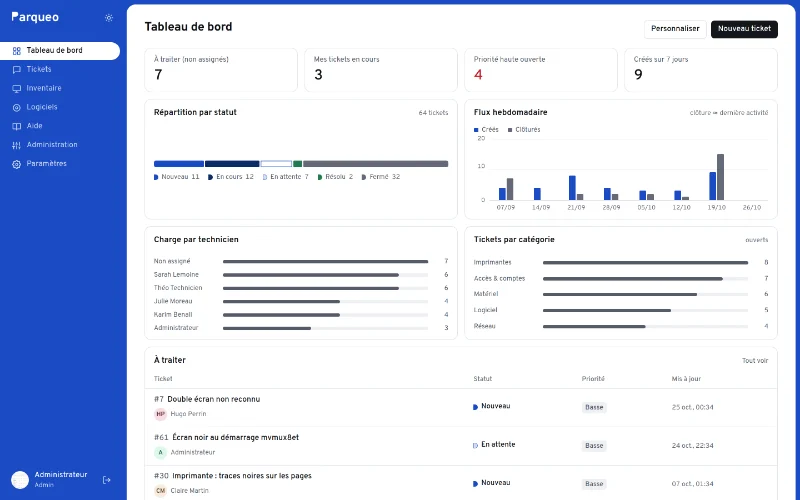
Task: Click the '64 tickets' total label
Action: [x=433, y=113]
